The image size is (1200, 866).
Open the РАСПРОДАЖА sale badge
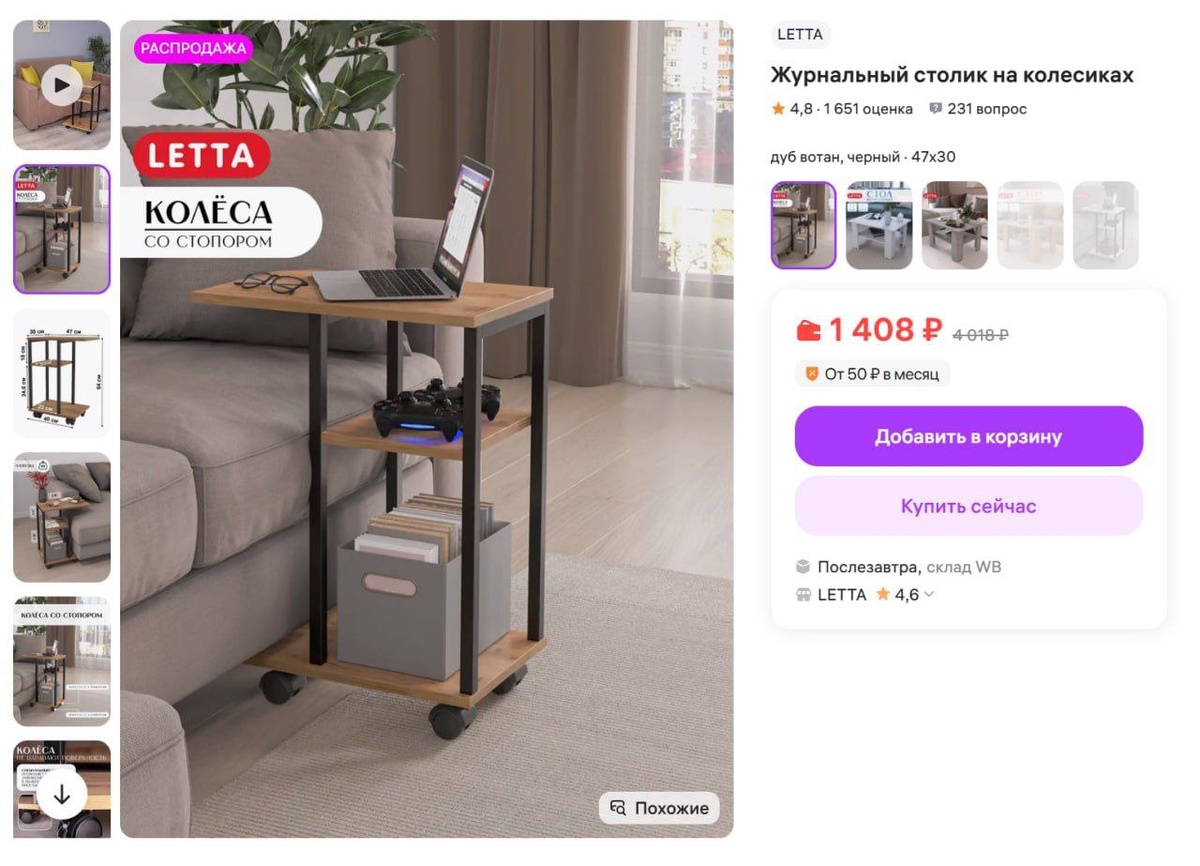[193, 48]
